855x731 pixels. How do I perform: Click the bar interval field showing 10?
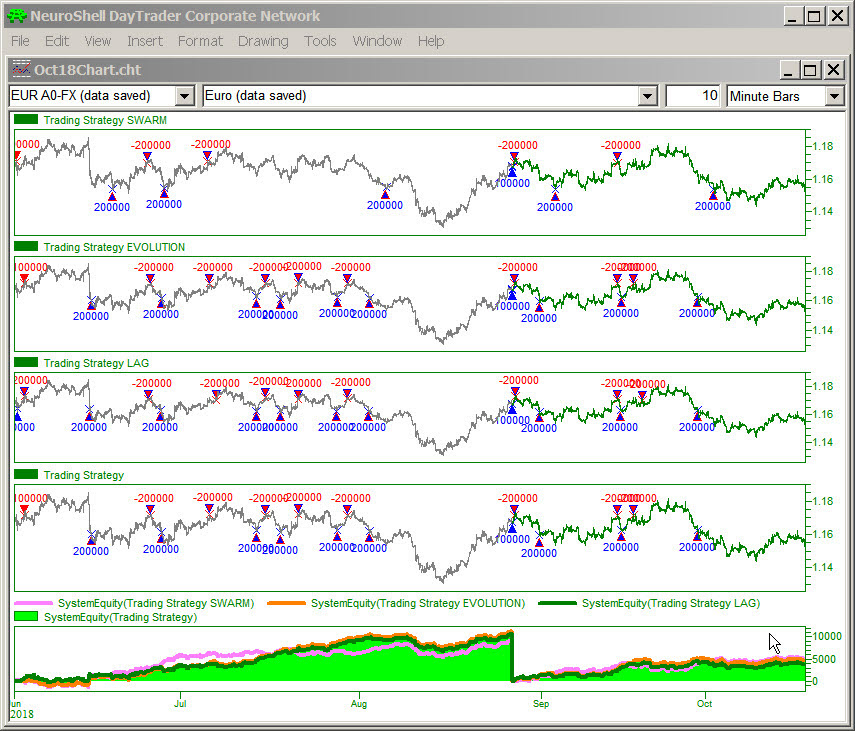[x=692, y=96]
